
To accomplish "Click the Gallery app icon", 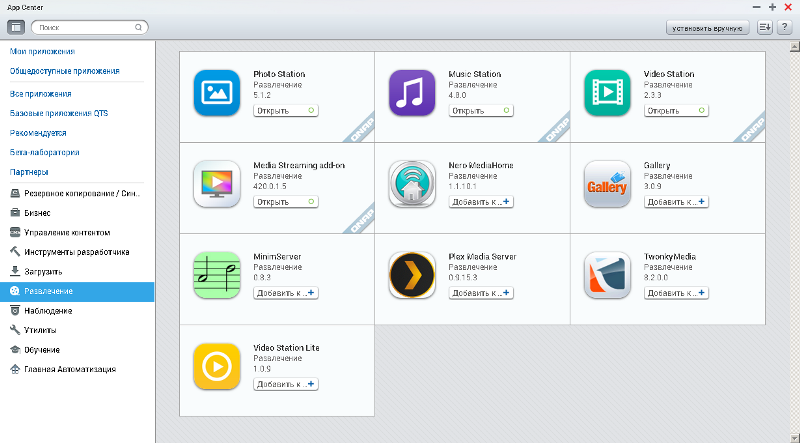I will point(607,184).
